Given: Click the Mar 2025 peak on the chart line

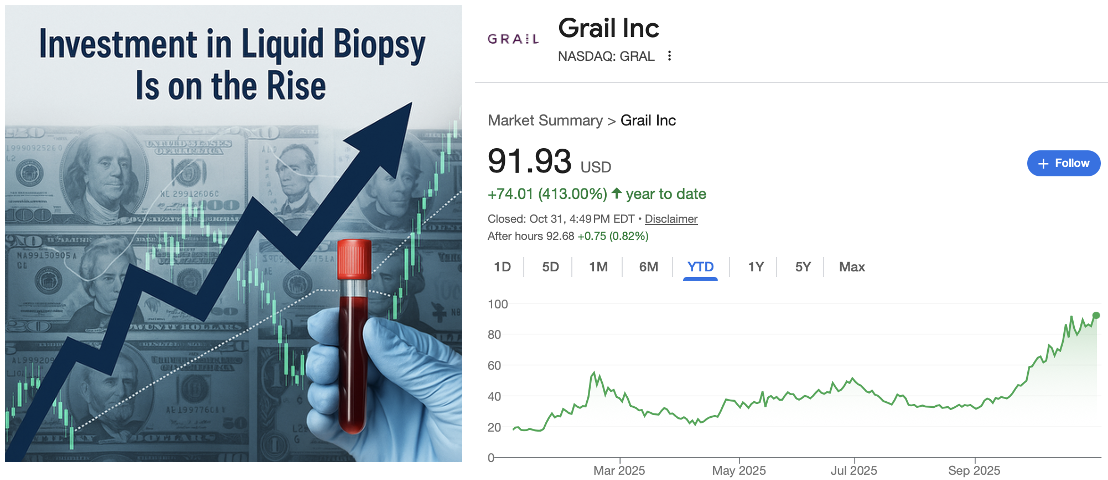Looking at the screenshot, I should pyautogui.click(x=596, y=373).
